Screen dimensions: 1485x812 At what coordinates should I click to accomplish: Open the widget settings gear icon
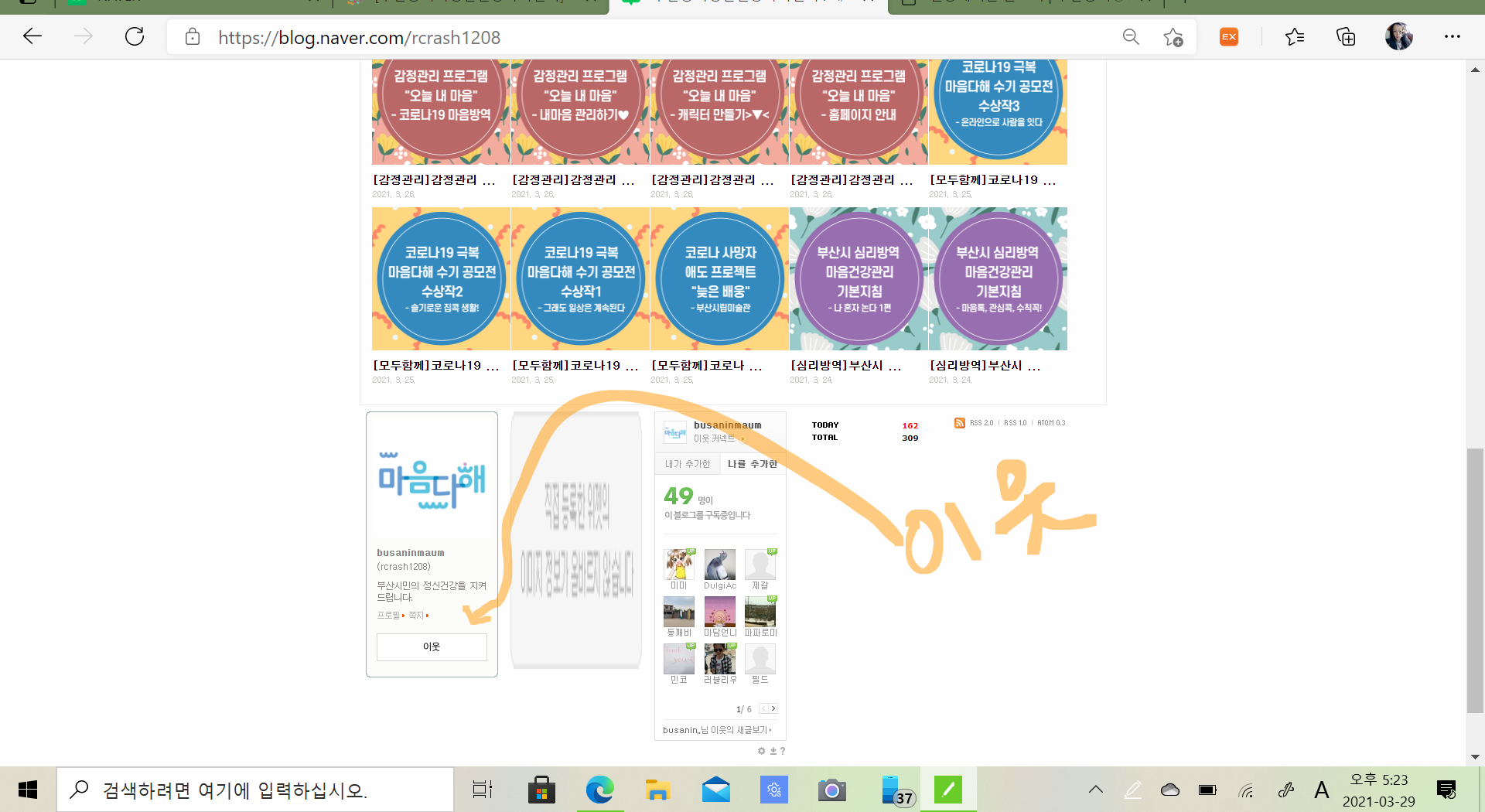(x=761, y=751)
